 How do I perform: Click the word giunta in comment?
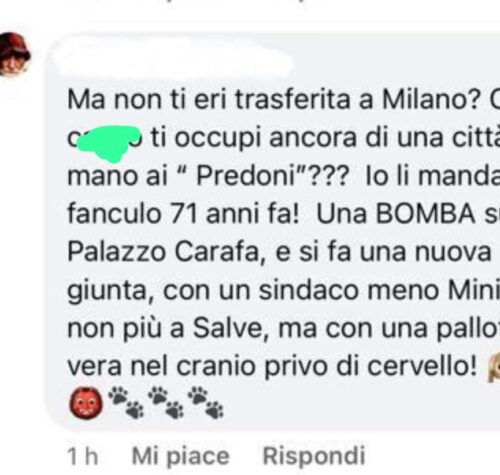pos(107,292)
